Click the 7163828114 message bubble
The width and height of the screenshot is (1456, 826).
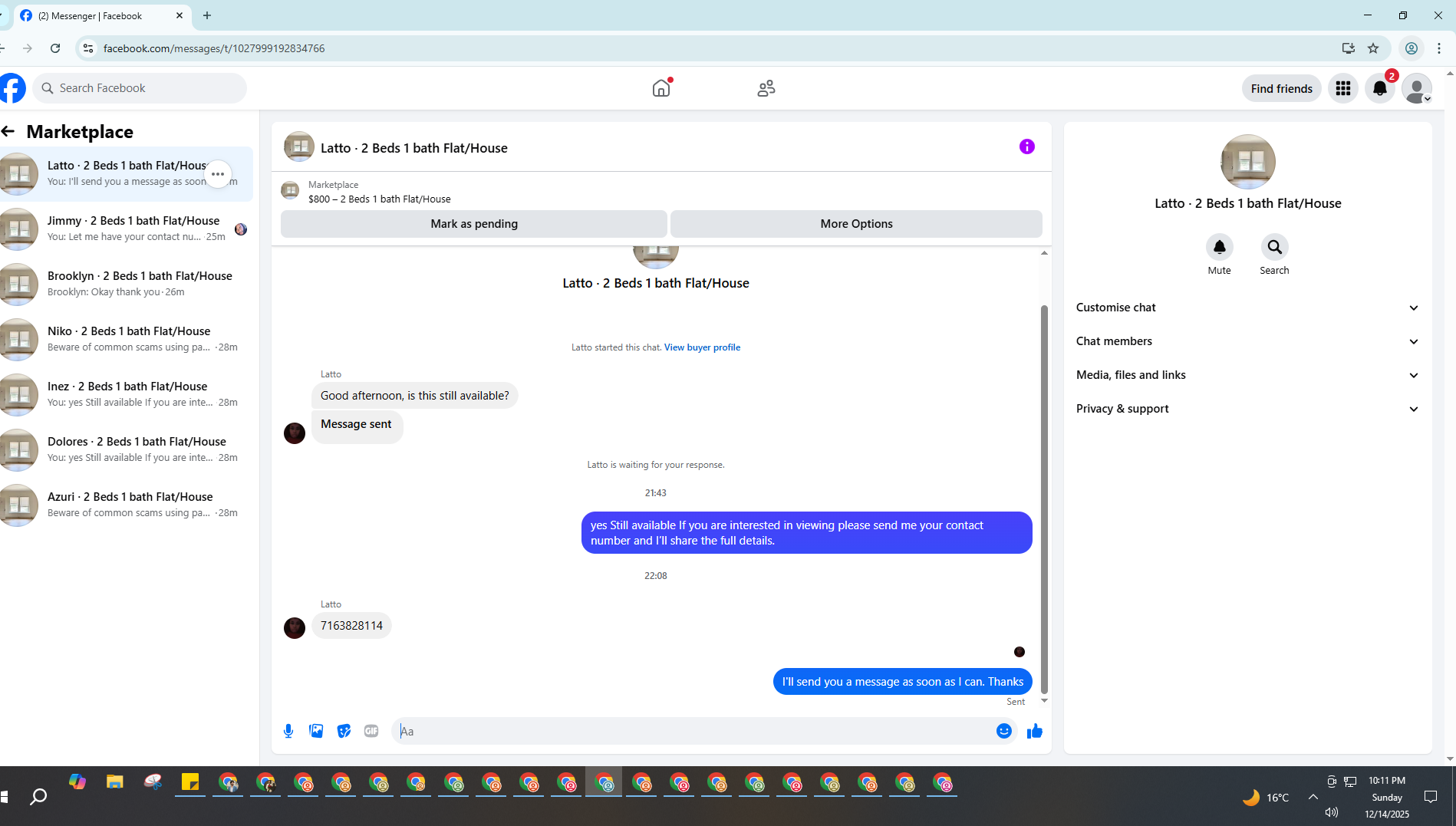[x=351, y=626]
